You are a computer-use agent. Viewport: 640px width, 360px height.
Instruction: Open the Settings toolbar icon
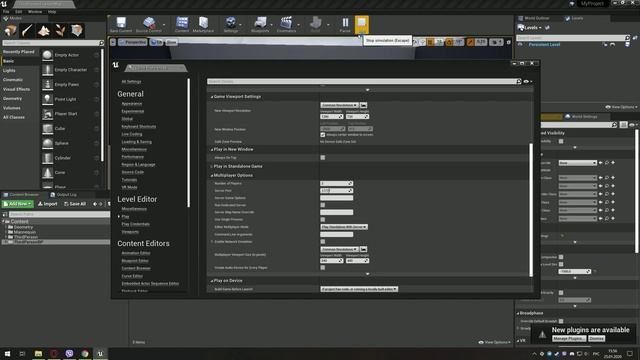[x=231, y=24]
